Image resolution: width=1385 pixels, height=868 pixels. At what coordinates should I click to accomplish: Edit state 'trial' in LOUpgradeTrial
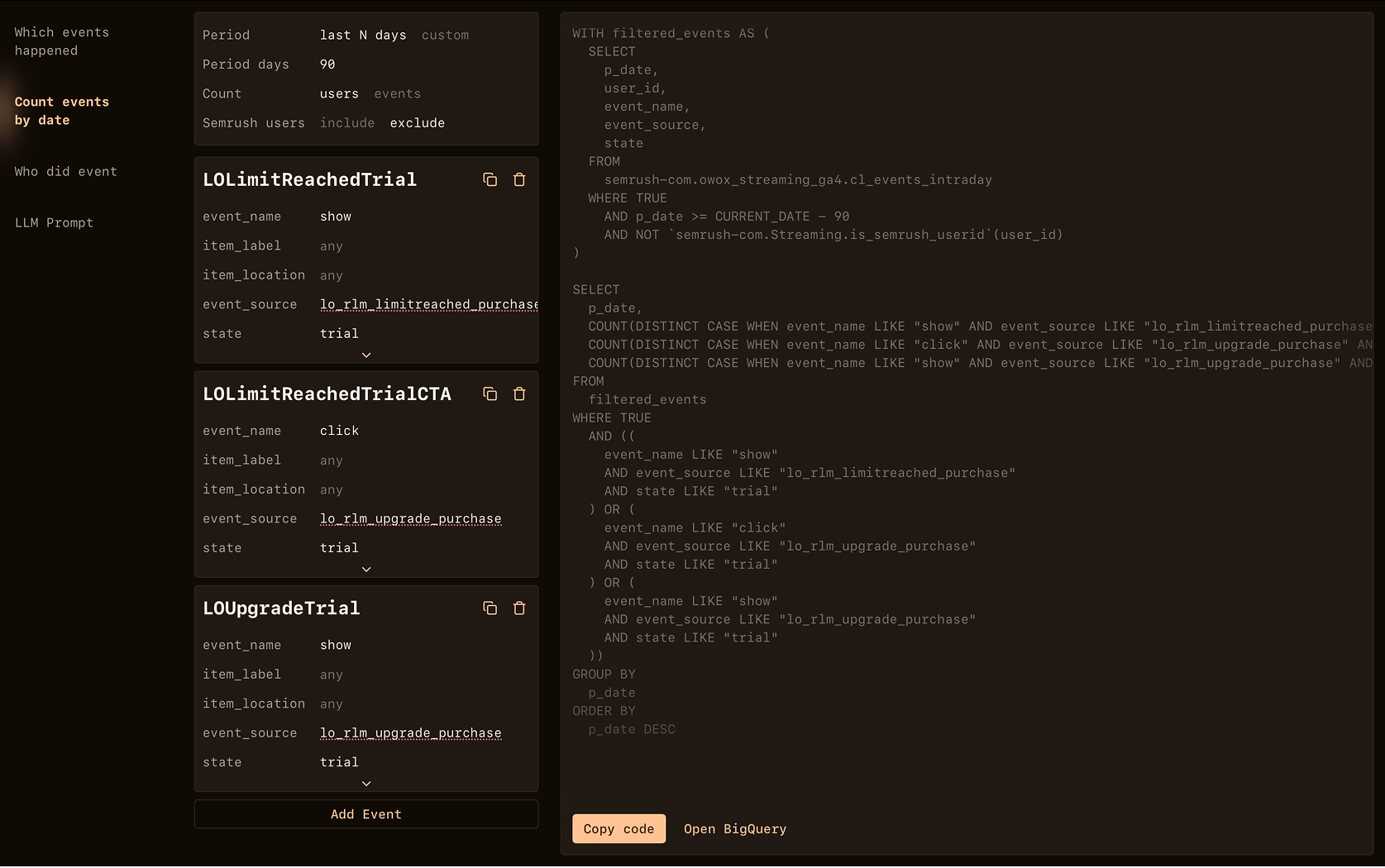[x=339, y=761]
